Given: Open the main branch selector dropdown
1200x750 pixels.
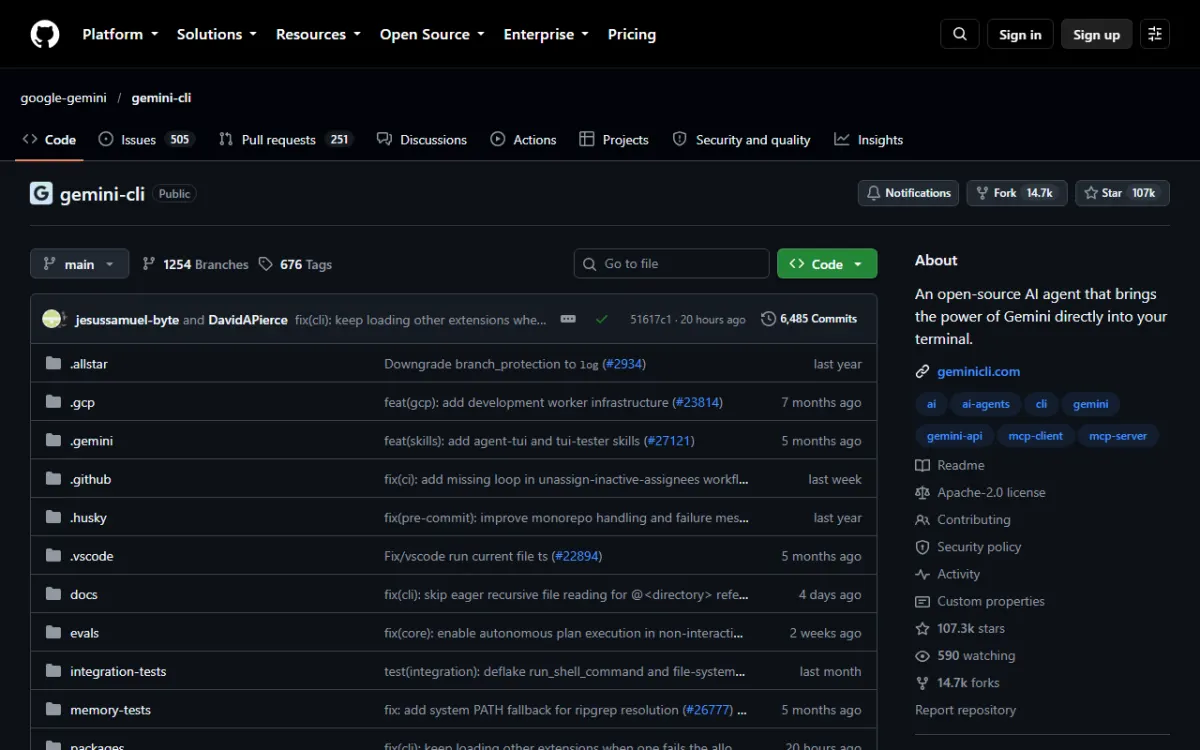Looking at the screenshot, I should tap(80, 264).
